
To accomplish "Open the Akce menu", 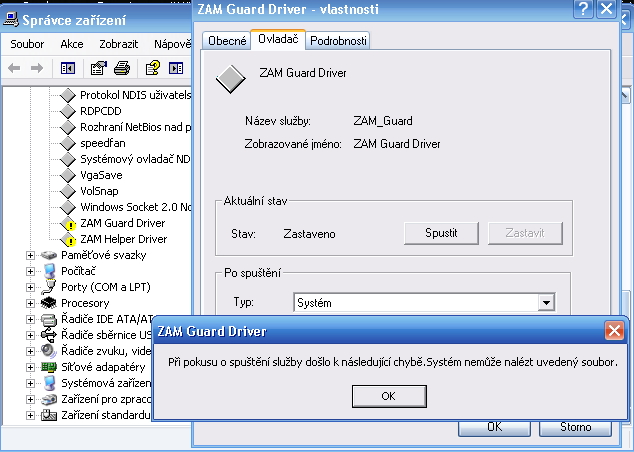I will tap(72, 44).
